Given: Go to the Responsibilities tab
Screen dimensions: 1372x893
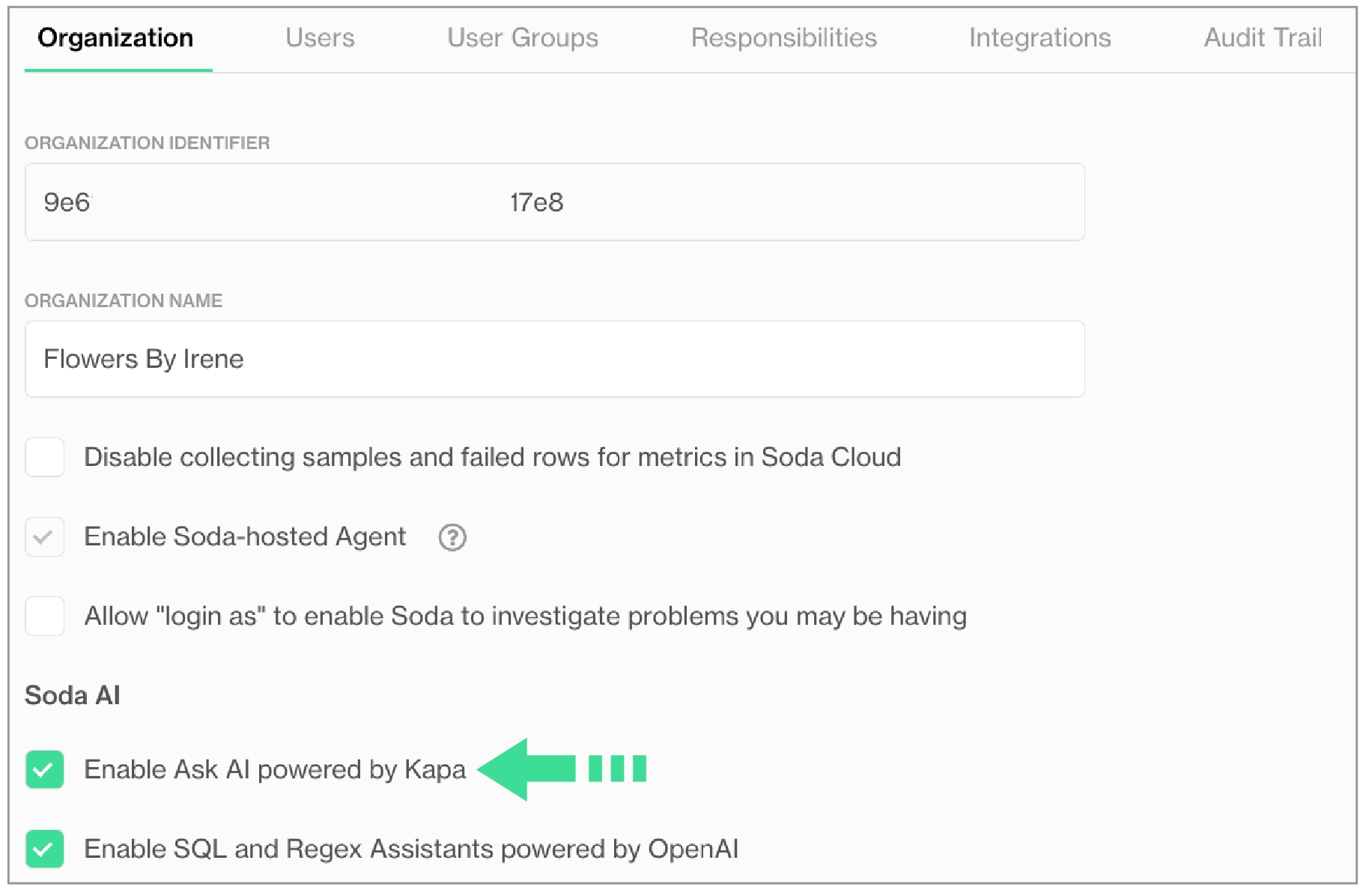Looking at the screenshot, I should (783, 38).
